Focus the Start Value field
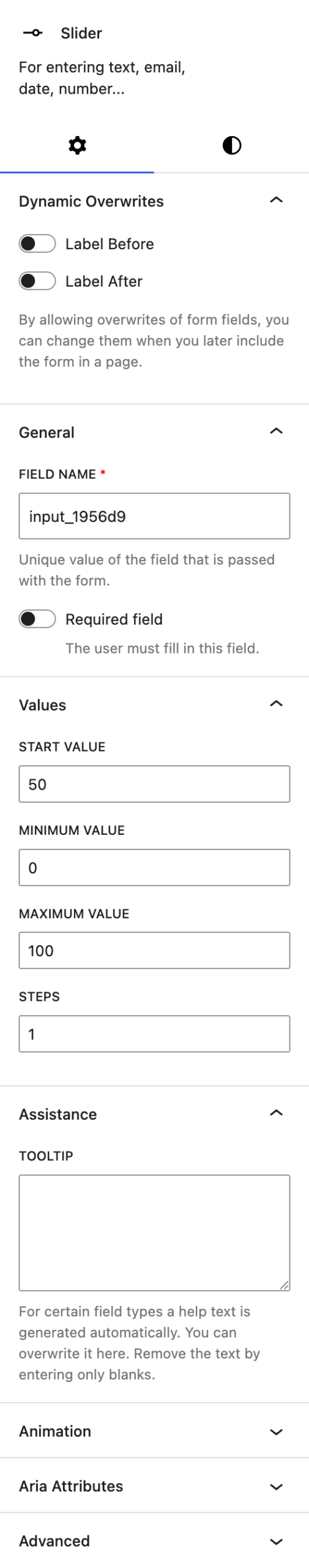This screenshot has width=309, height=1568. point(154,784)
